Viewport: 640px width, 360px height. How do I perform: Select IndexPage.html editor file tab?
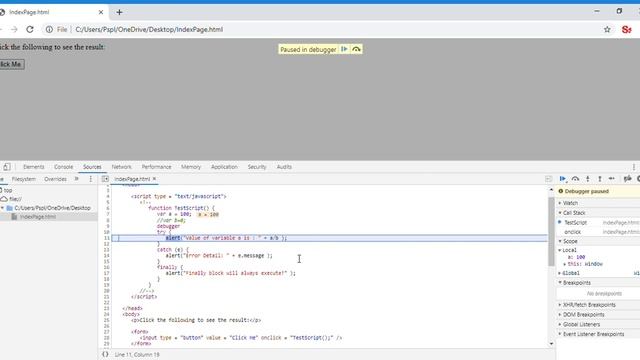(x=132, y=179)
